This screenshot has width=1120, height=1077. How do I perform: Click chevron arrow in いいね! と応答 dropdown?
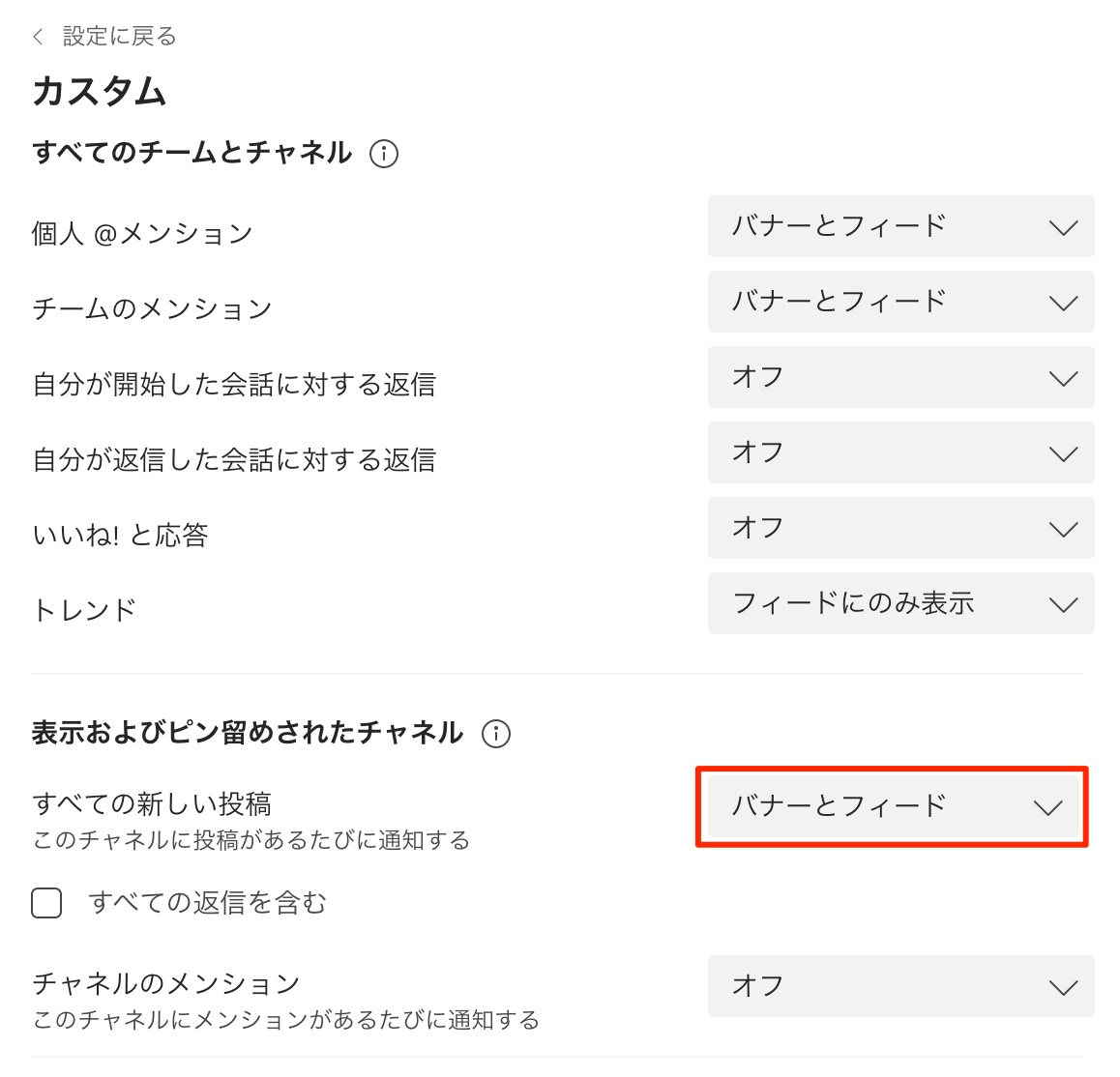click(1063, 530)
